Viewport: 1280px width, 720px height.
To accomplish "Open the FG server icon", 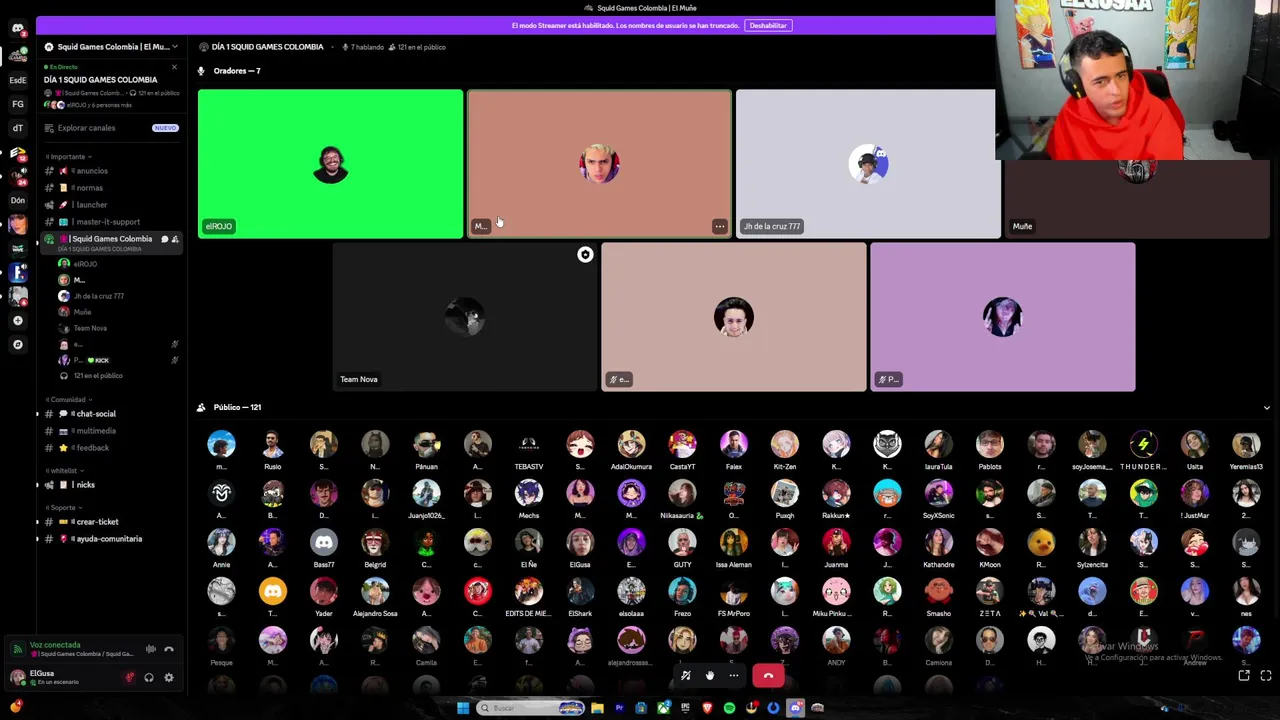I will click(17, 104).
